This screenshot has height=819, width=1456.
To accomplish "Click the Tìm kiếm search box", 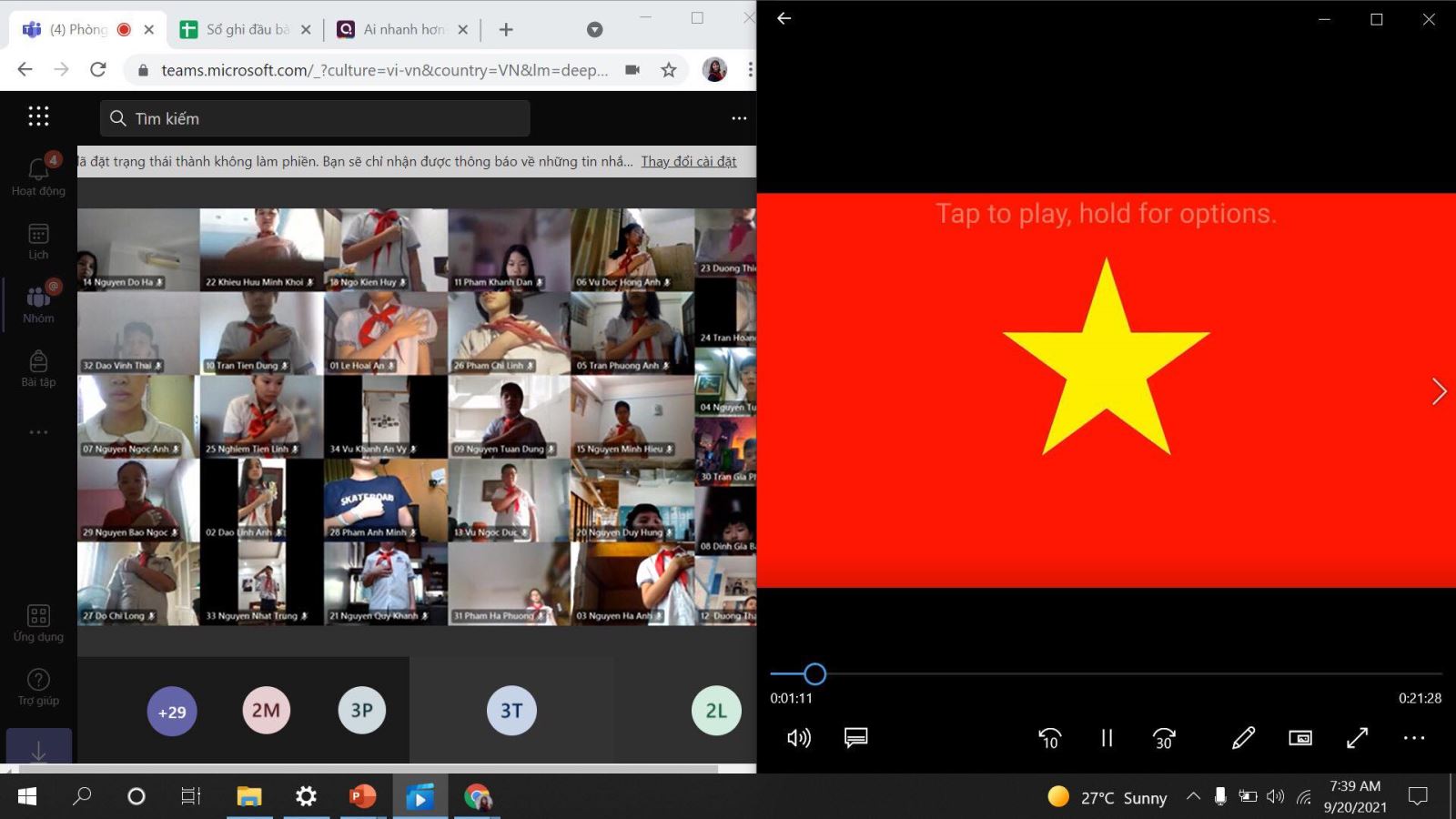I will coord(314,118).
